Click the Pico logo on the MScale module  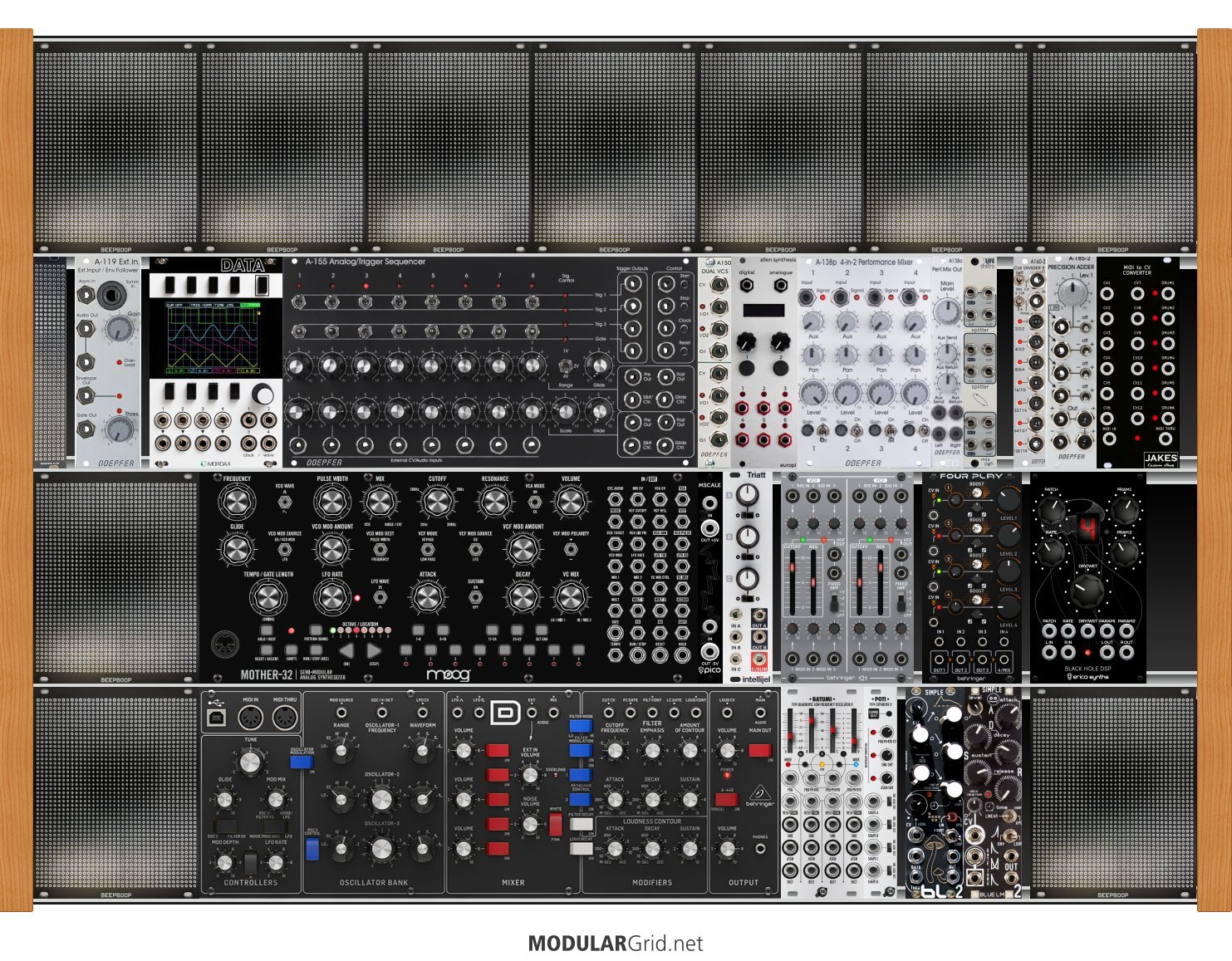click(x=709, y=669)
